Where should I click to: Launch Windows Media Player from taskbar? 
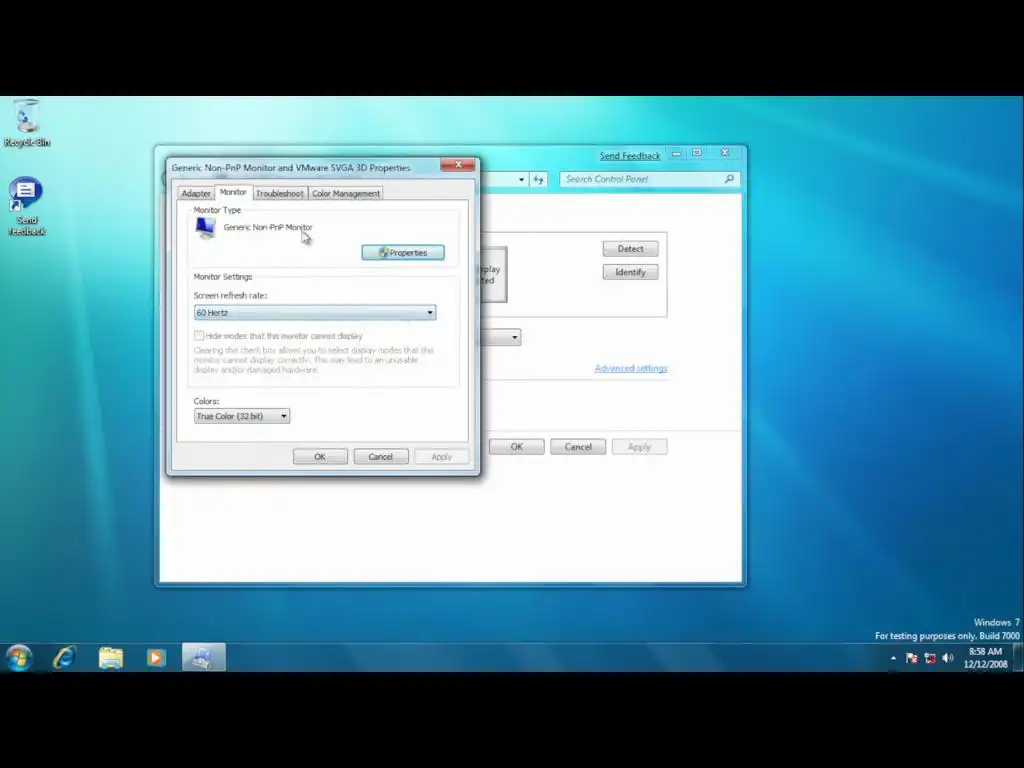(x=156, y=658)
